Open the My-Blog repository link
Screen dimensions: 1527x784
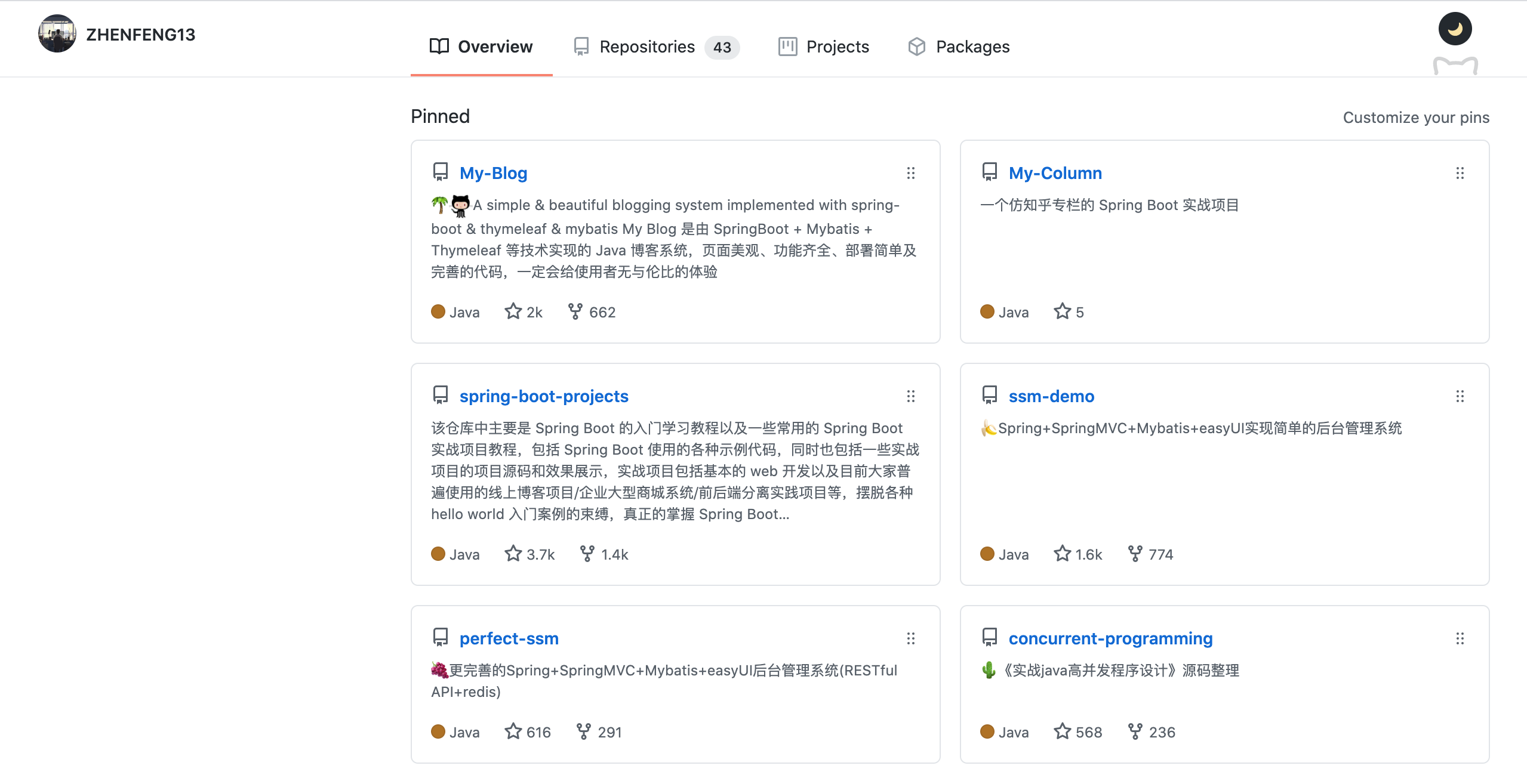click(x=493, y=173)
